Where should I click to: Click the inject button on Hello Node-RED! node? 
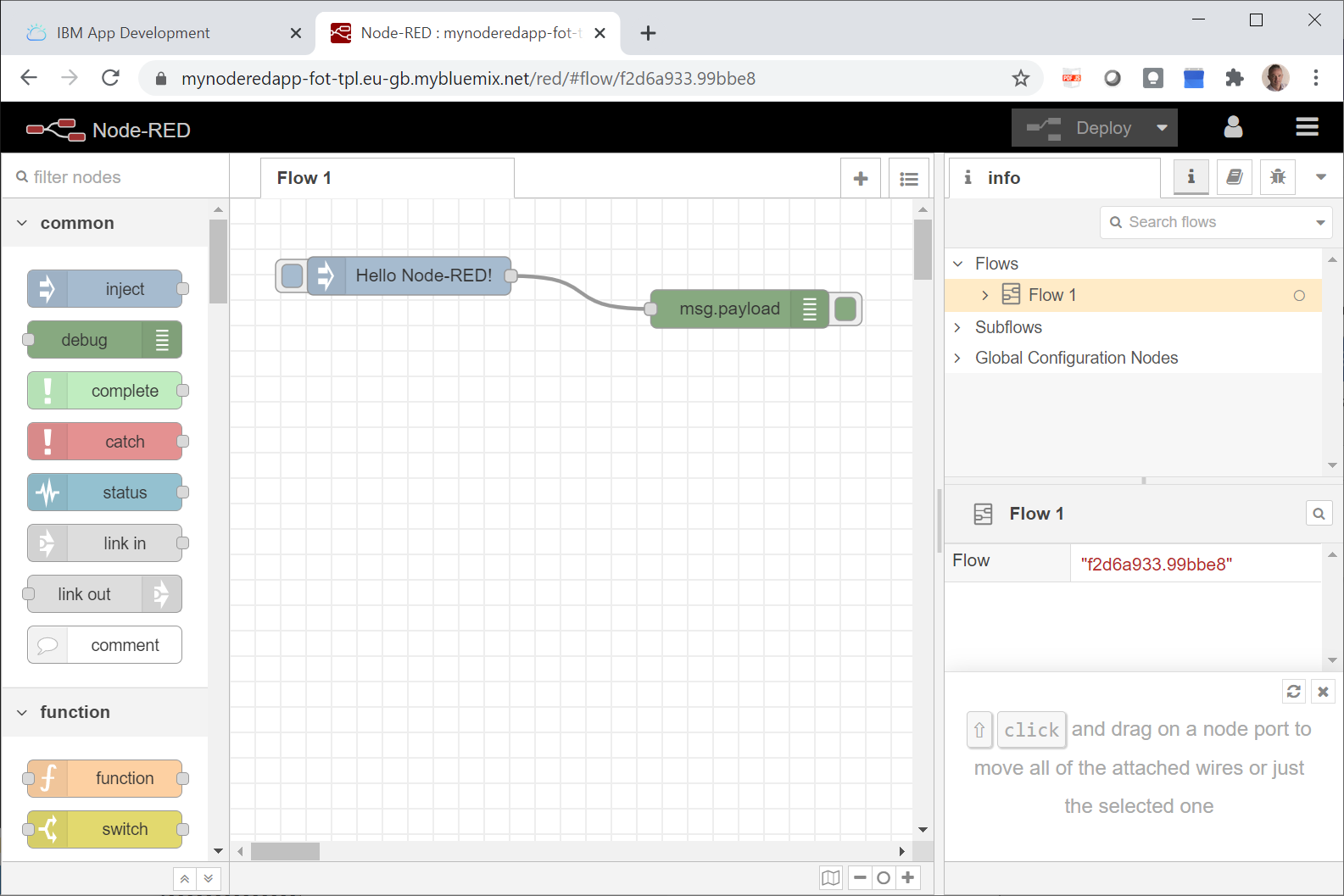292,275
